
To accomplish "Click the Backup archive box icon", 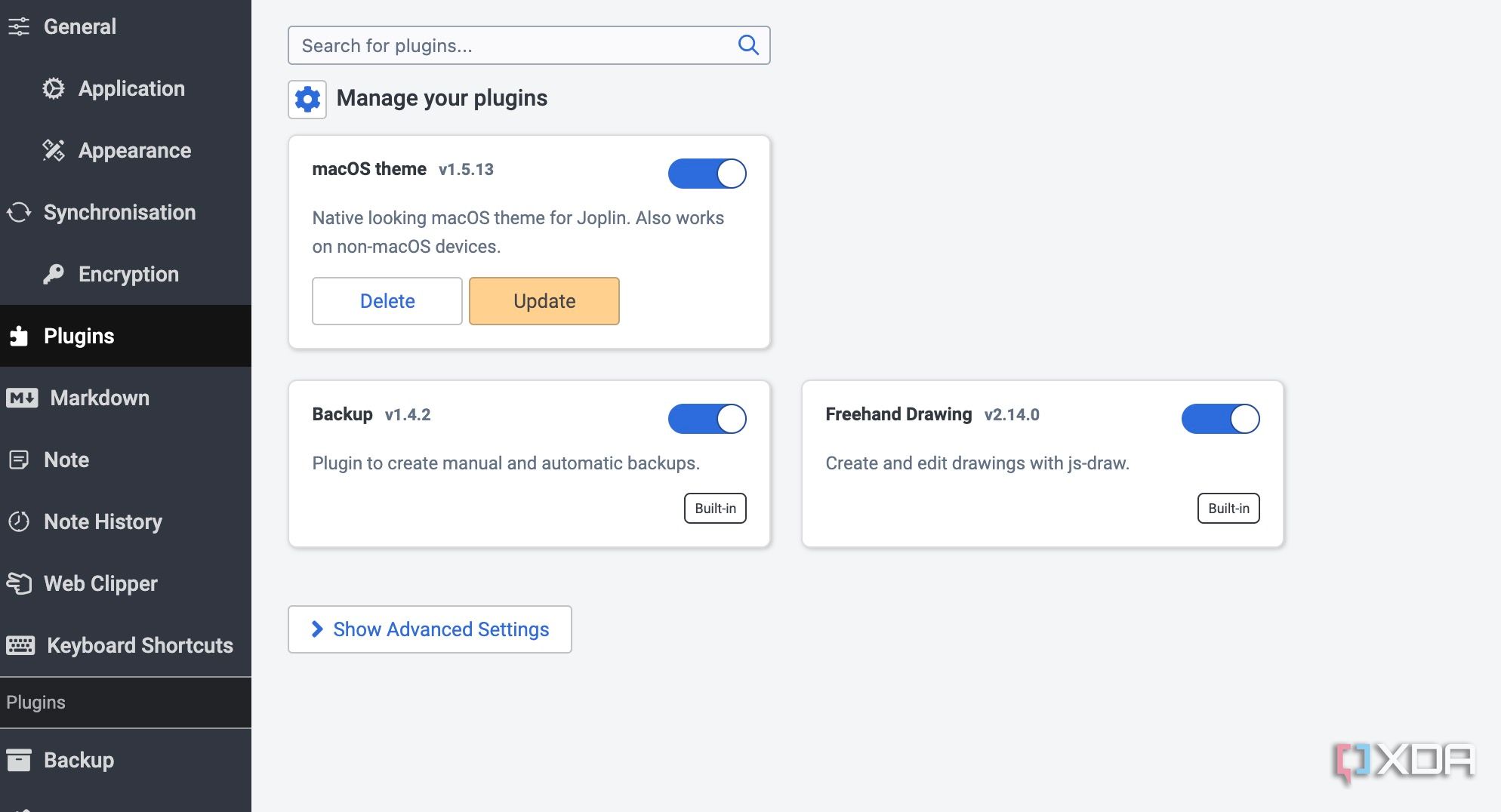I will point(19,760).
